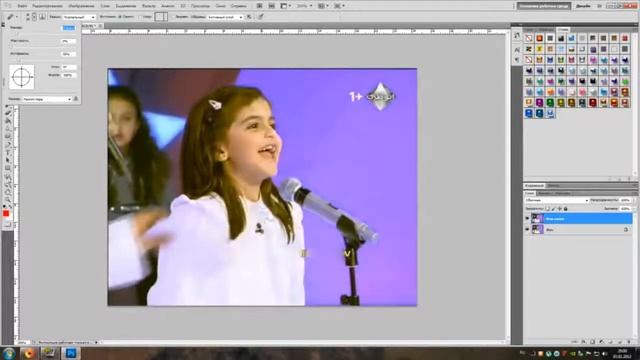Image resolution: width=640 pixels, height=360 pixels.
Task: Toggle lock transparent pixels for layer
Action: point(547,209)
